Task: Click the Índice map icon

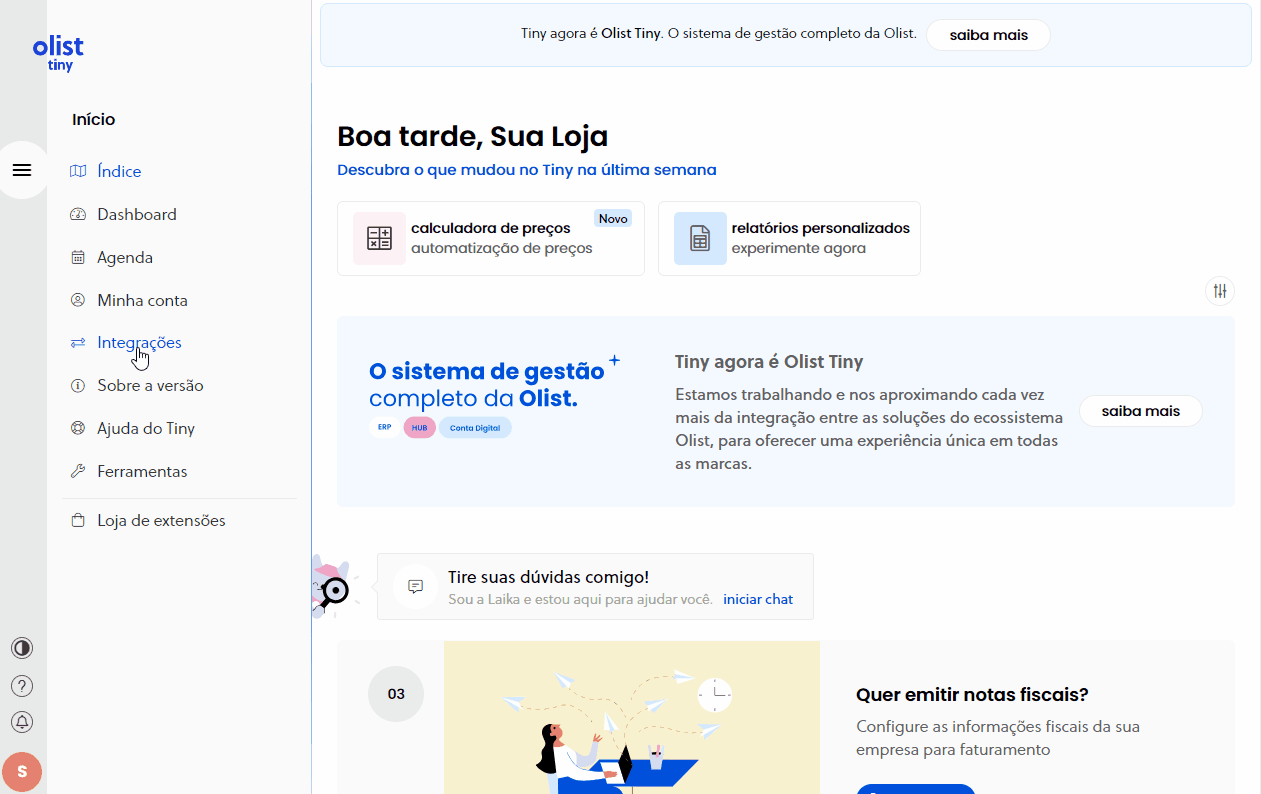Action: [x=78, y=171]
